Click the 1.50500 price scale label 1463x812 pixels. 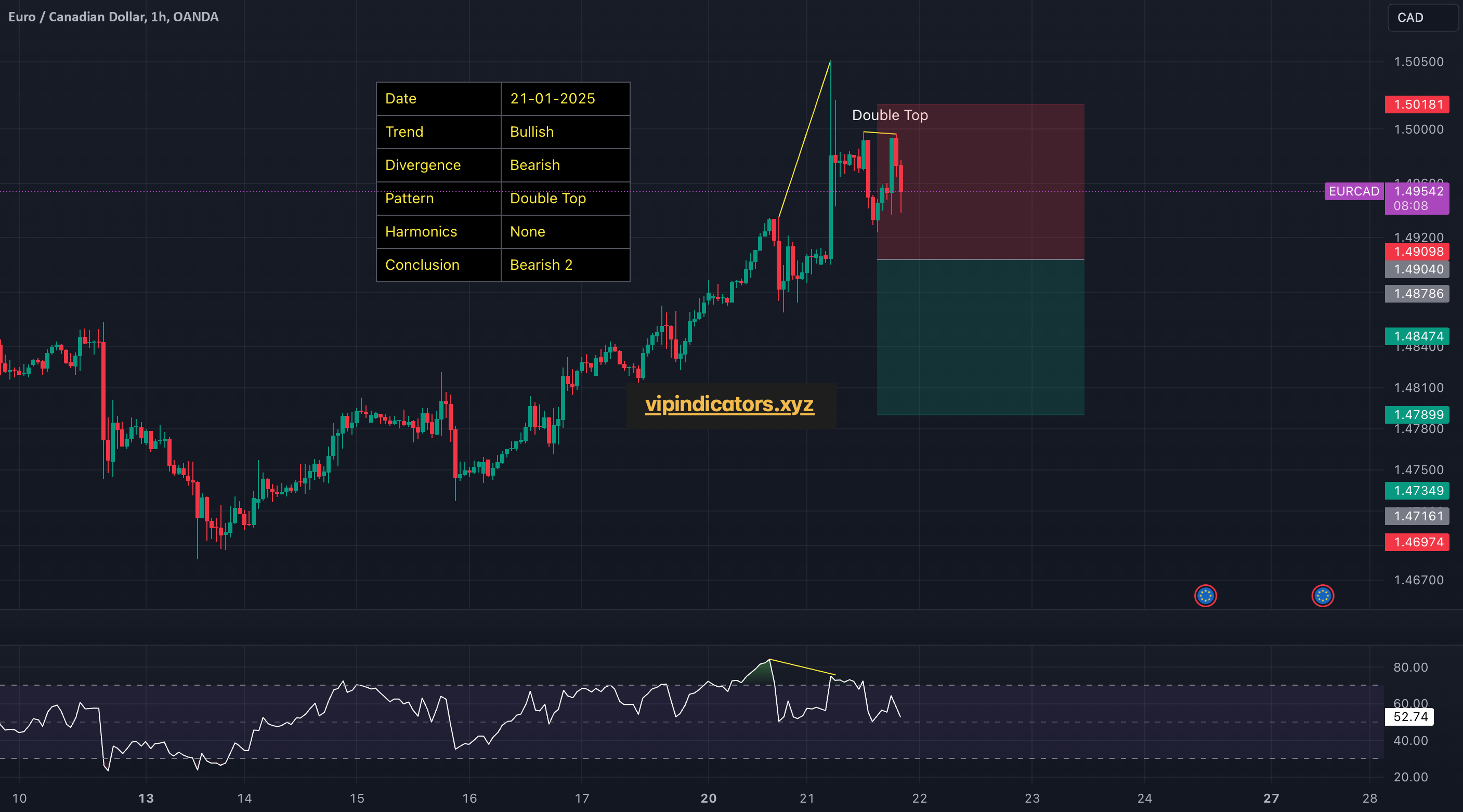click(x=1418, y=62)
